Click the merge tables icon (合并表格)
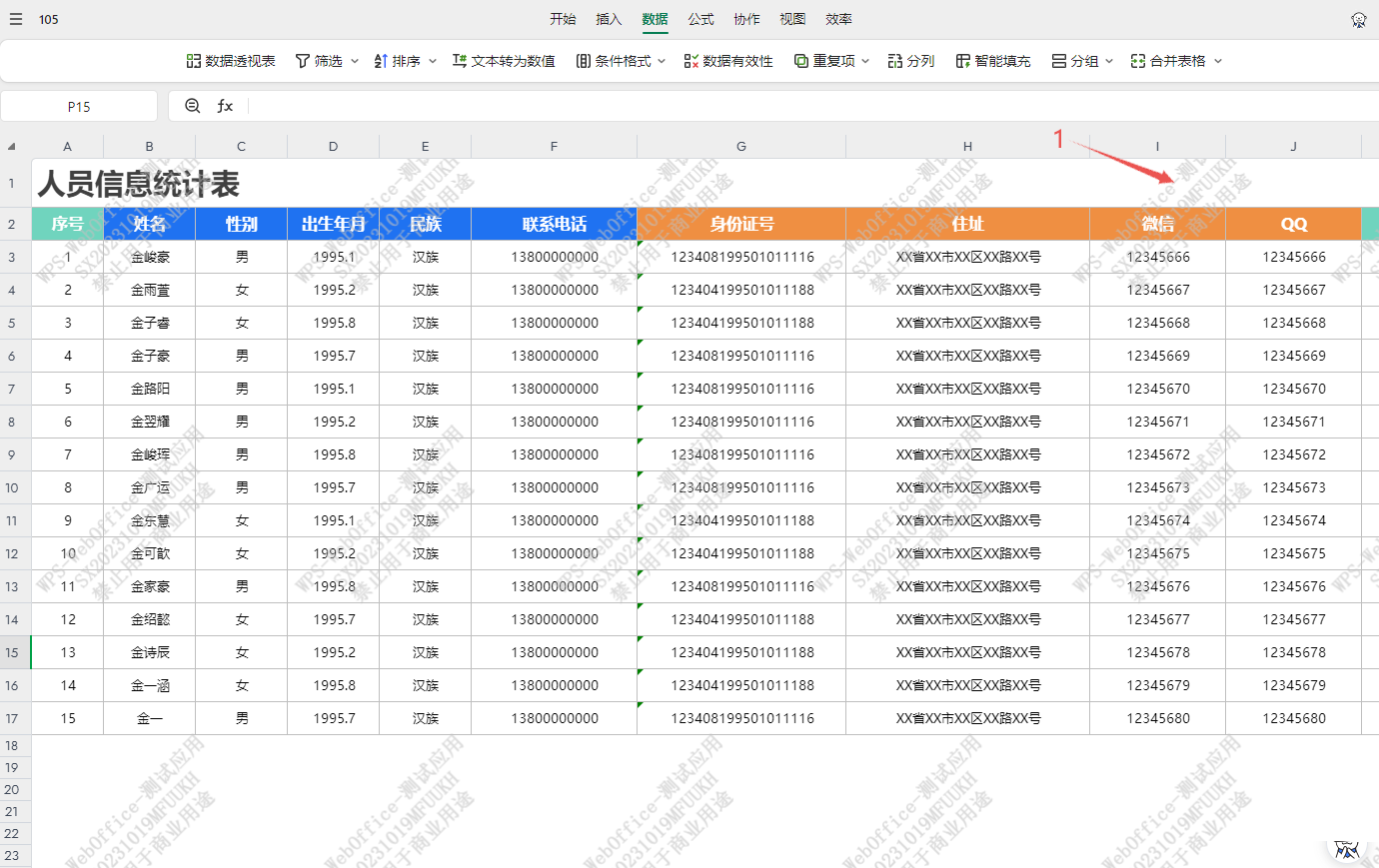The height and width of the screenshot is (868, 1379). [x=1138, y=61]
